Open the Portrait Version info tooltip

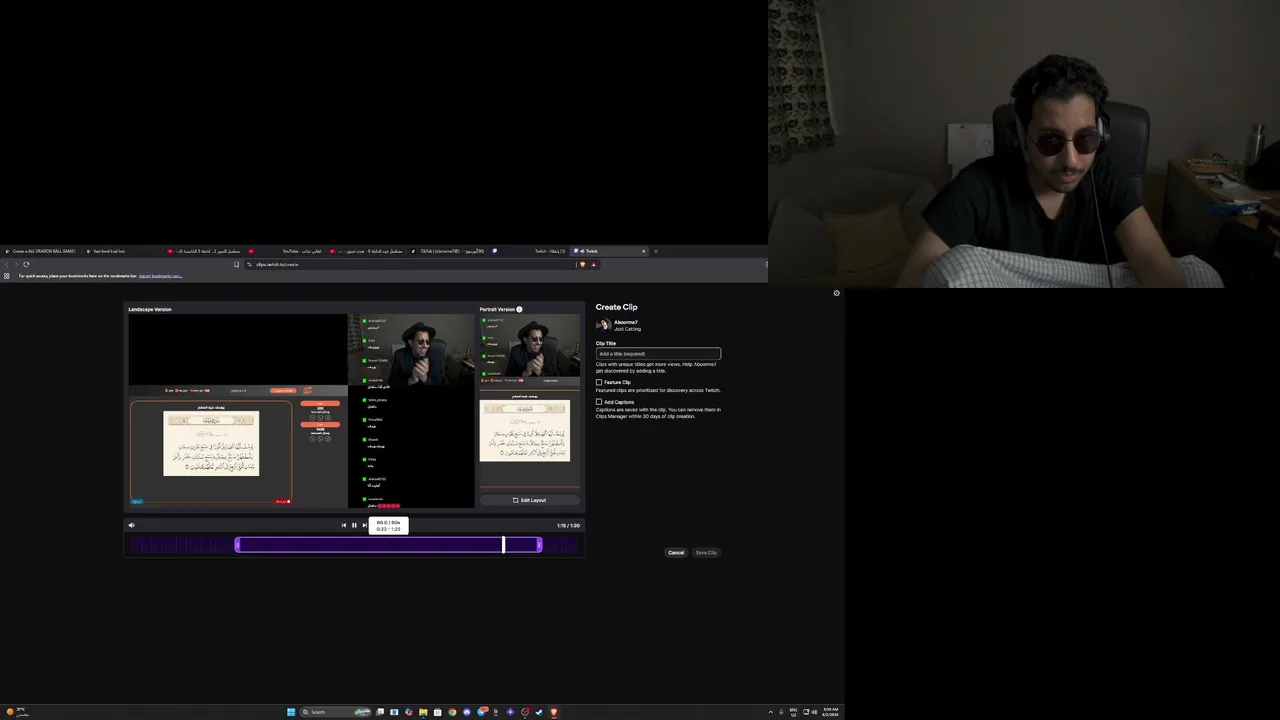[x=519, y=309]
